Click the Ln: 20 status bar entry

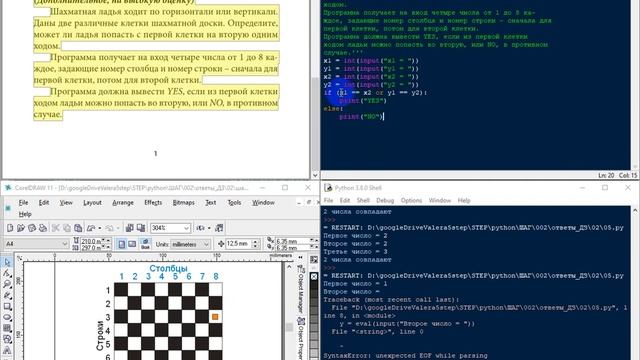pyautogui.click(x=606, y=175)
